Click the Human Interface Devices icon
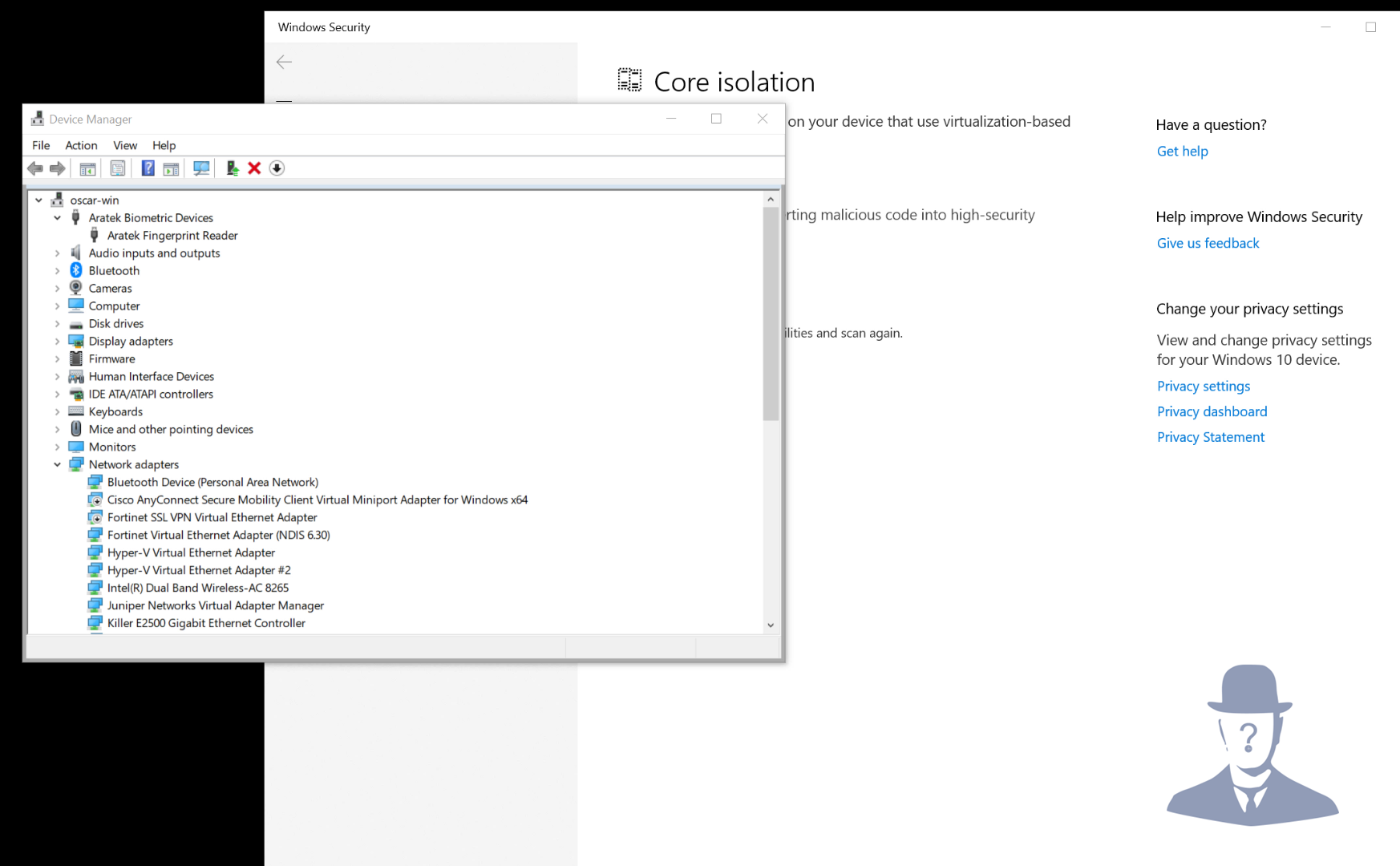 point(76,376)
